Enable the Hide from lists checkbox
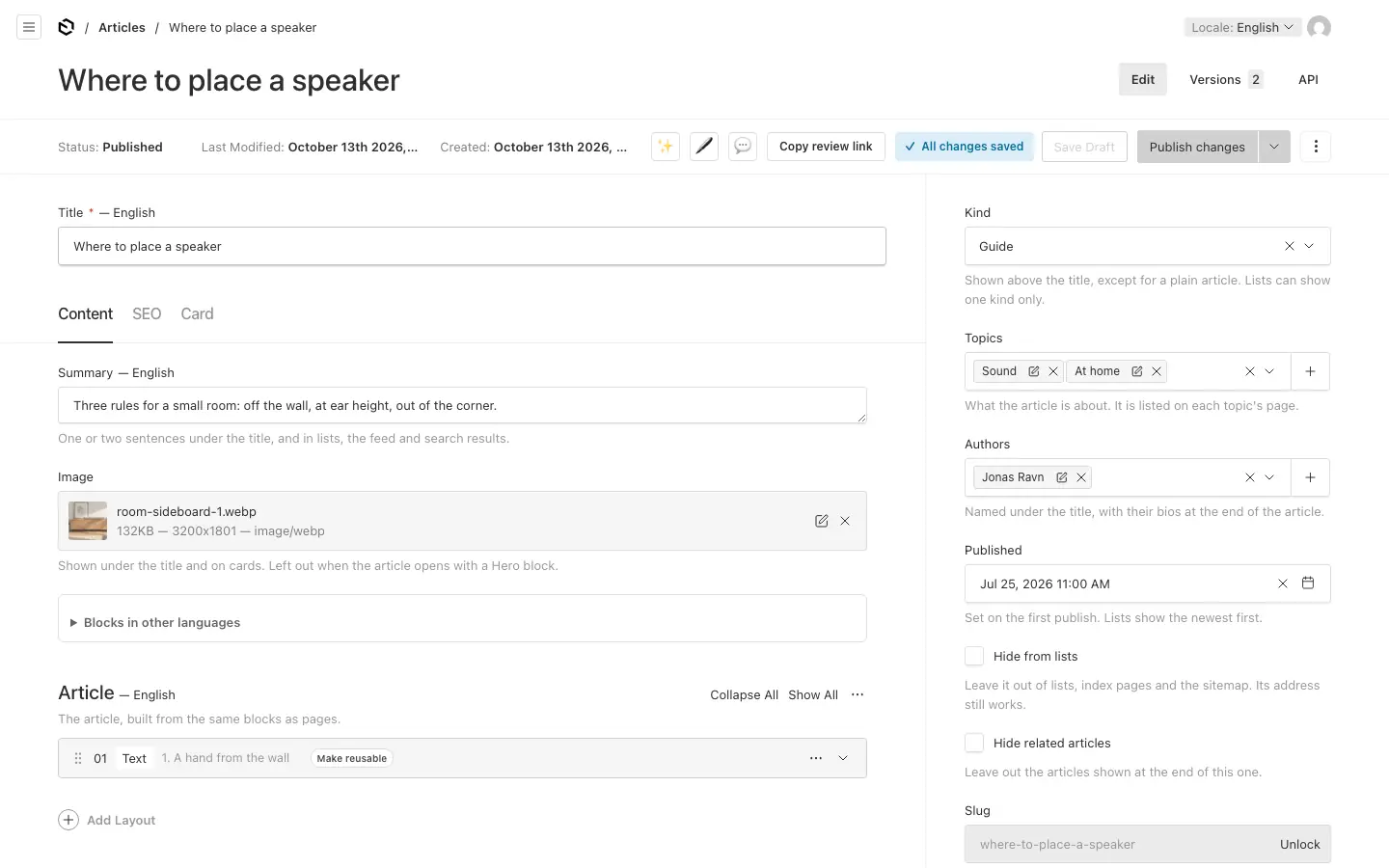1389x868 pixels. click(974, 656)
